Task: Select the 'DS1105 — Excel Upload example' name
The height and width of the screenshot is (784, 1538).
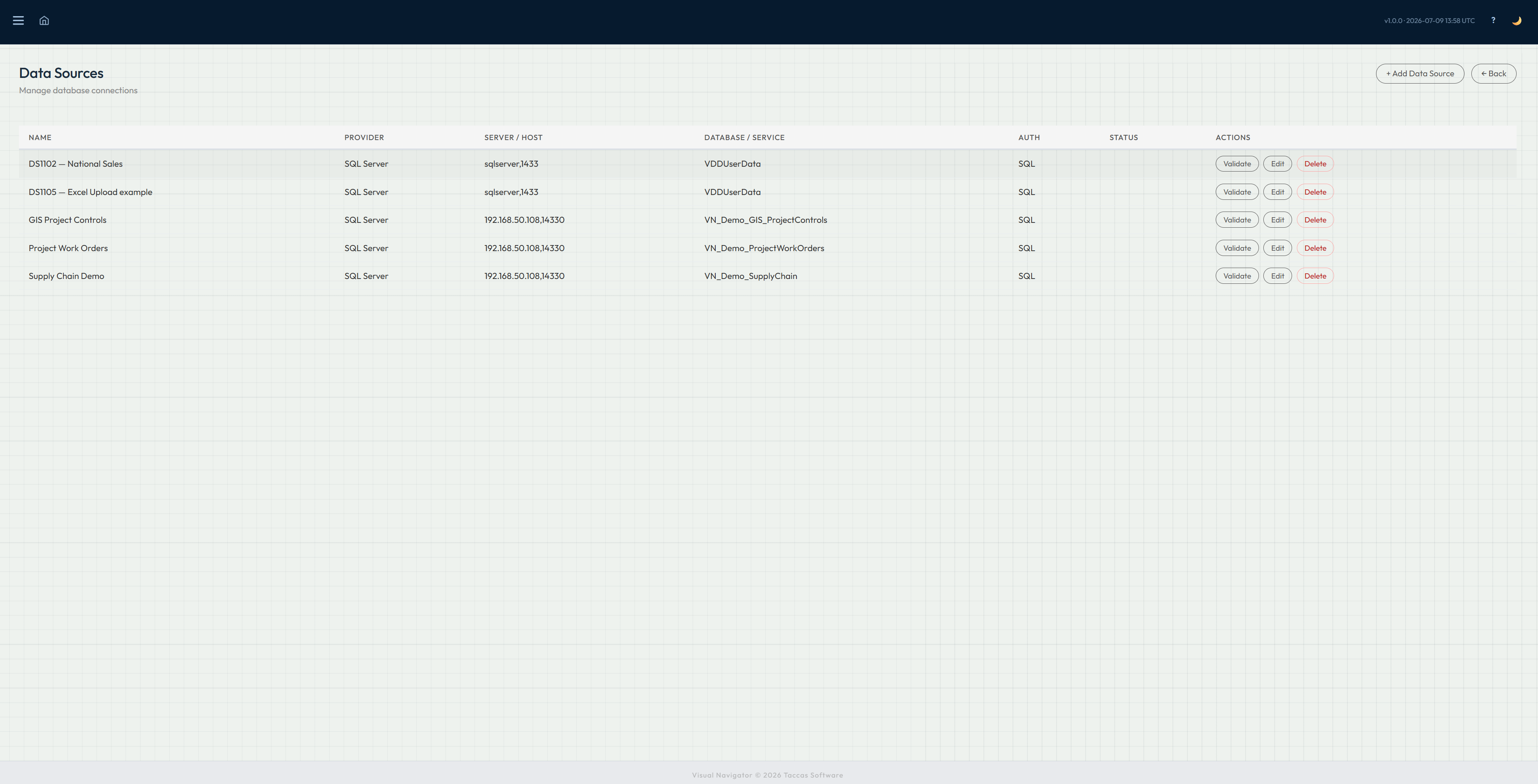Action: coord(91,191)
